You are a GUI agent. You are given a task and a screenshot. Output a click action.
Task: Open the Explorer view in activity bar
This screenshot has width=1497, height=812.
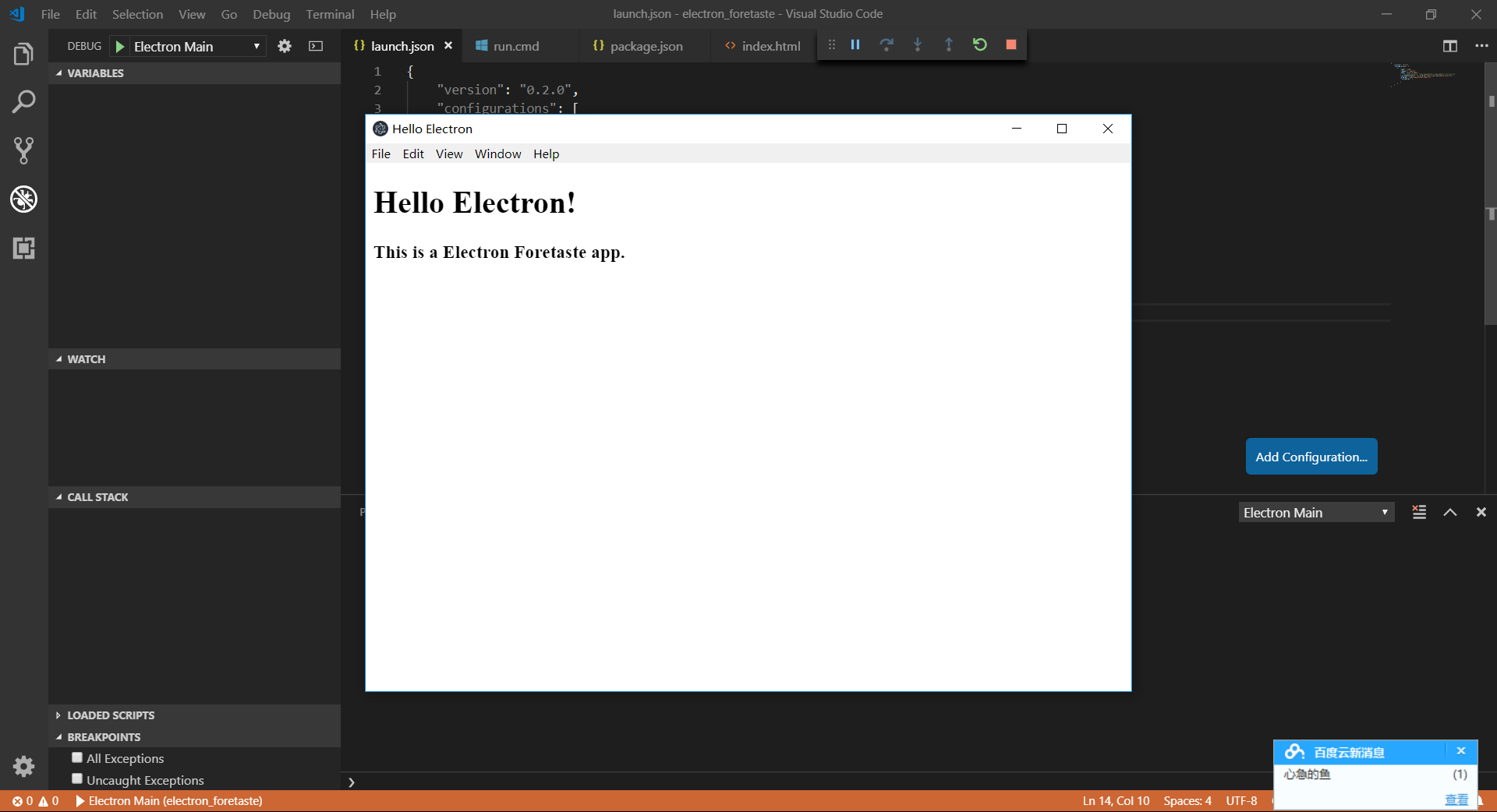(23, 55)
